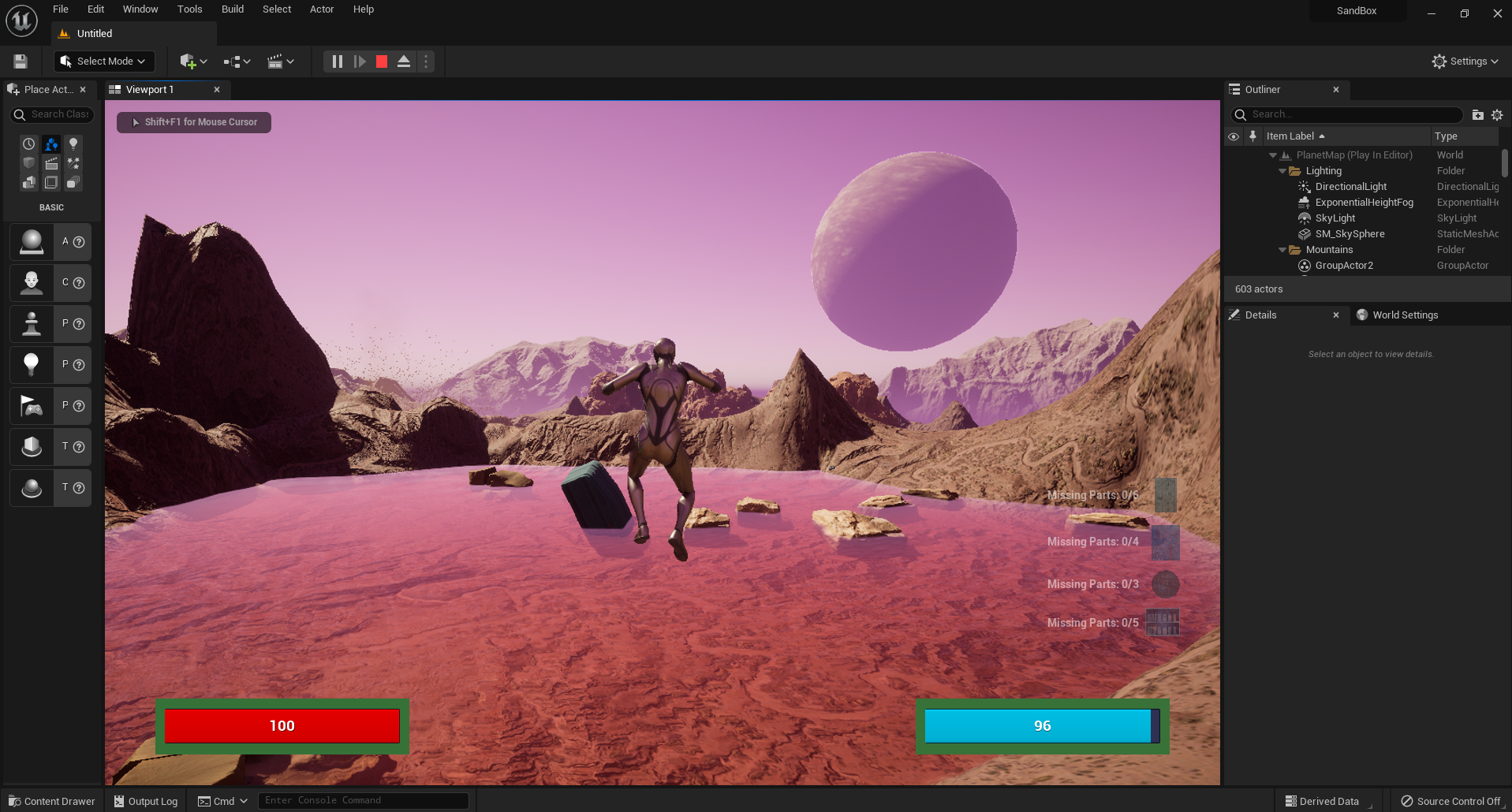Pause the play-in-editor simulation

(337, 61)
